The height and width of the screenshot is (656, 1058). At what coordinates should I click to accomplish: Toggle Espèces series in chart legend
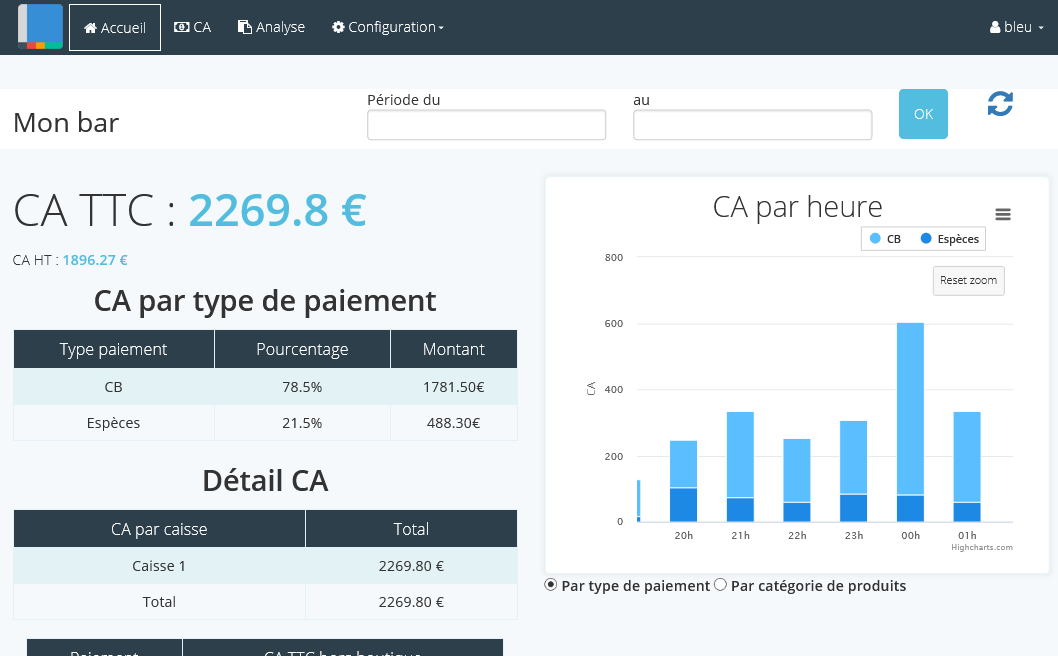click(949, 239)
